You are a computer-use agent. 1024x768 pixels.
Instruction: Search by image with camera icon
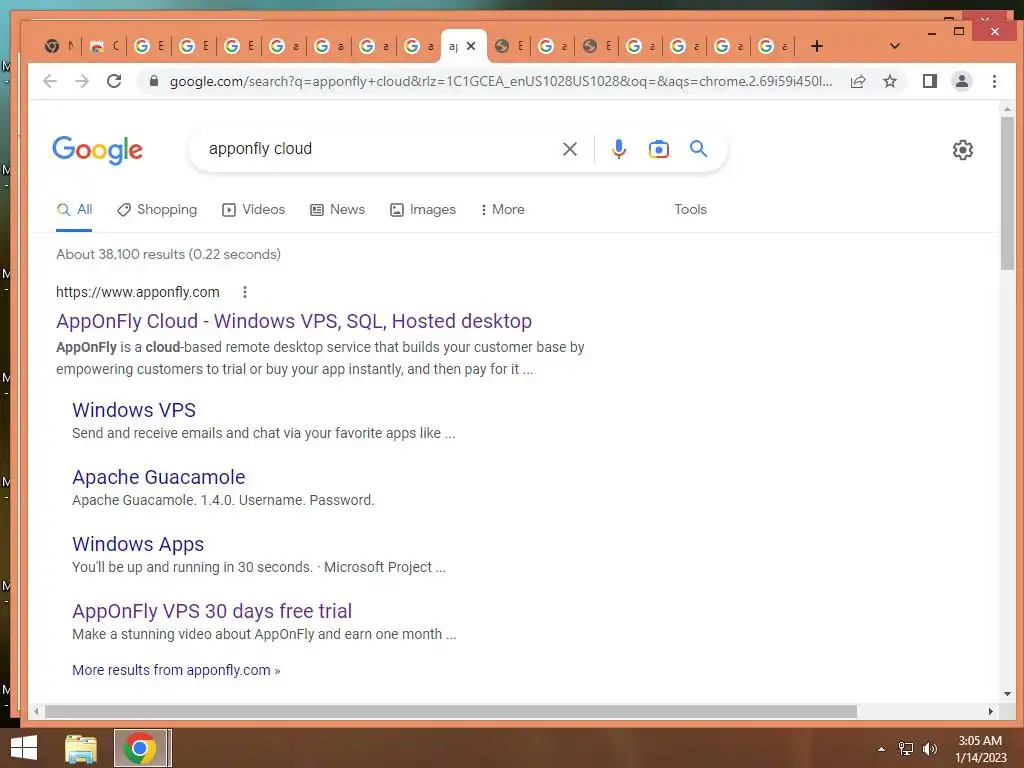pos(658,149)
